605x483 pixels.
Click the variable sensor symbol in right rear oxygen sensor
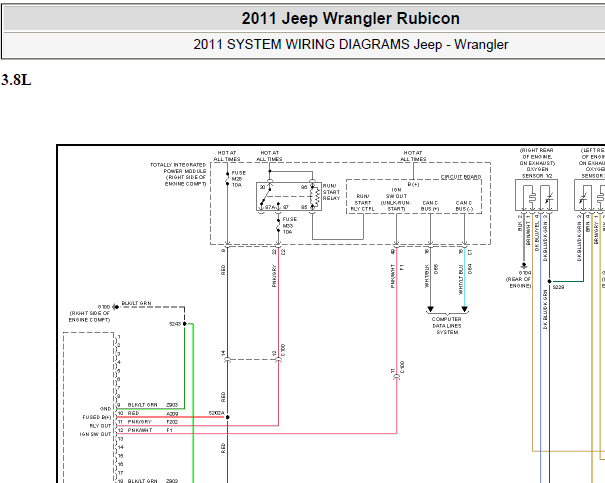(x=549, y=198)
